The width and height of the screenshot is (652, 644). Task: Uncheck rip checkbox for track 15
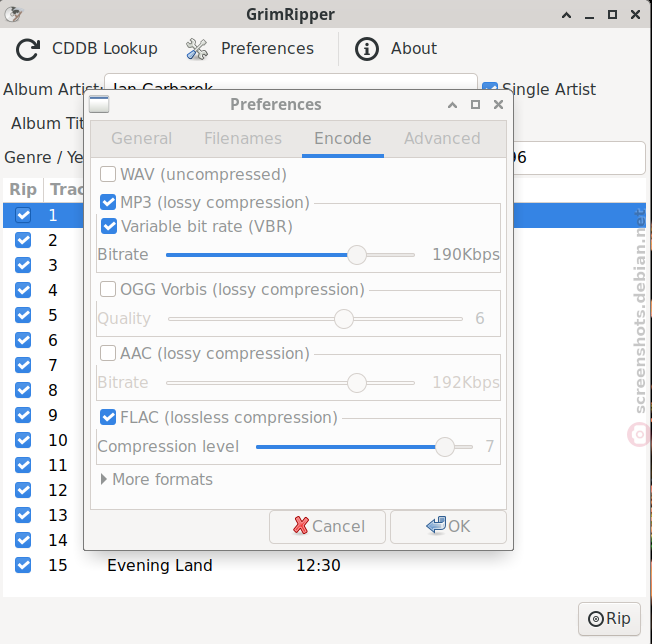click(x=23, y=565)
